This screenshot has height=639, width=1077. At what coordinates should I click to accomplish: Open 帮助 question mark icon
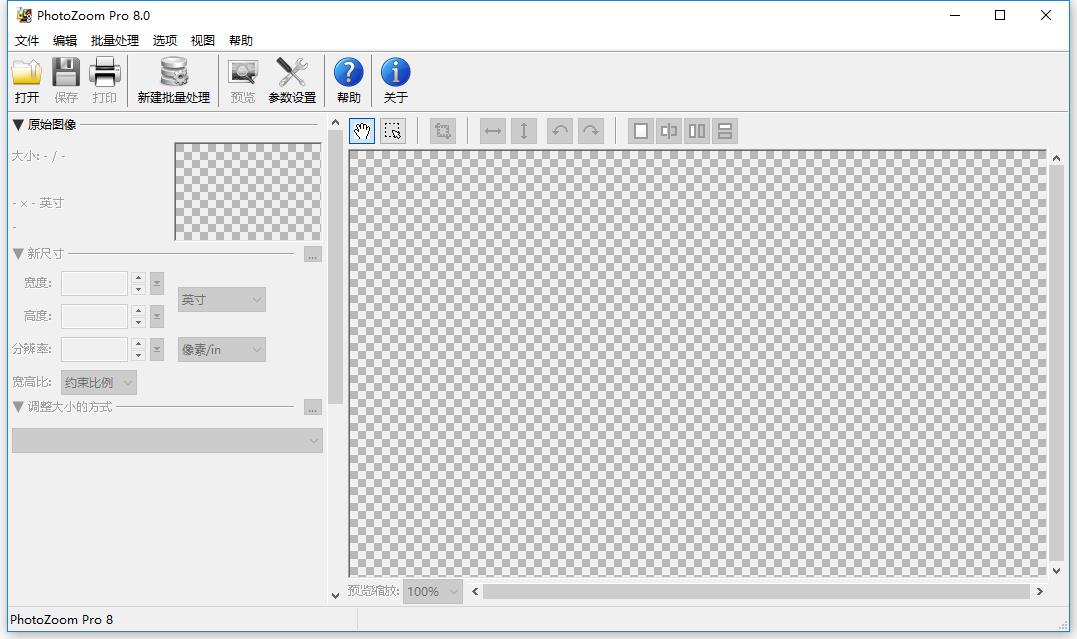pos(349,81)
